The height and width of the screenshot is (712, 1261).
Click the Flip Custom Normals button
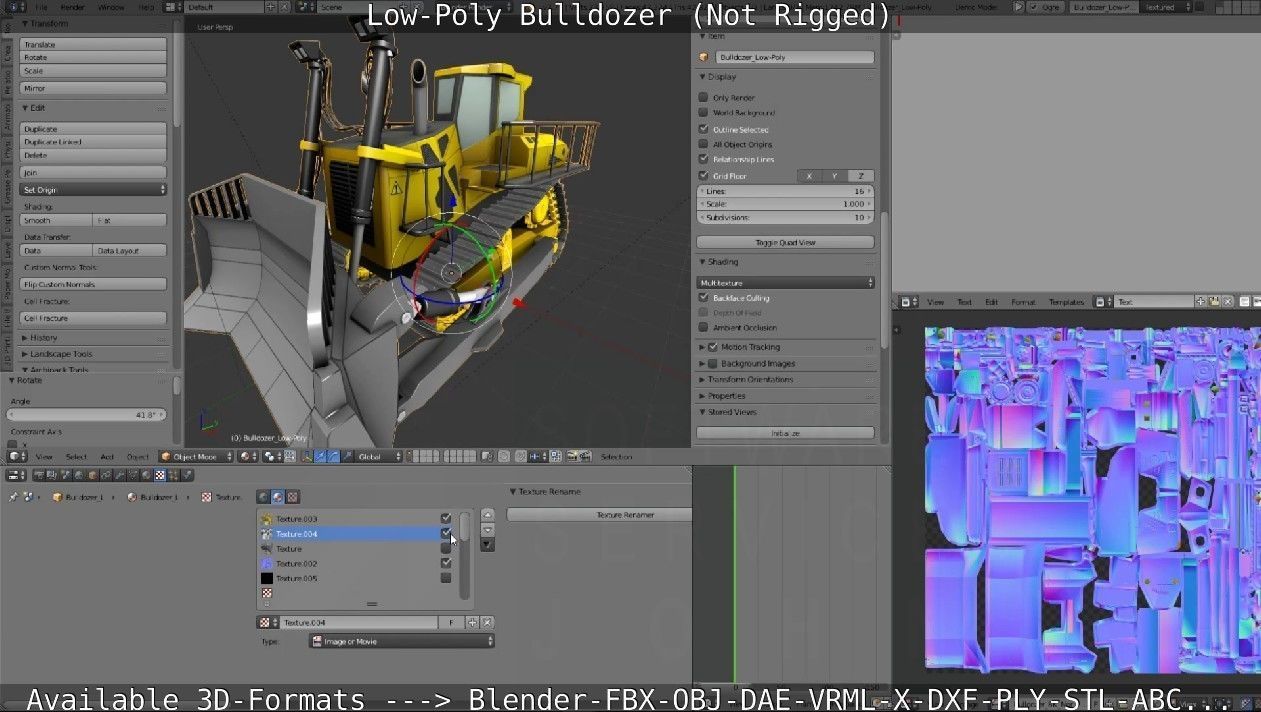pos(94,285)
